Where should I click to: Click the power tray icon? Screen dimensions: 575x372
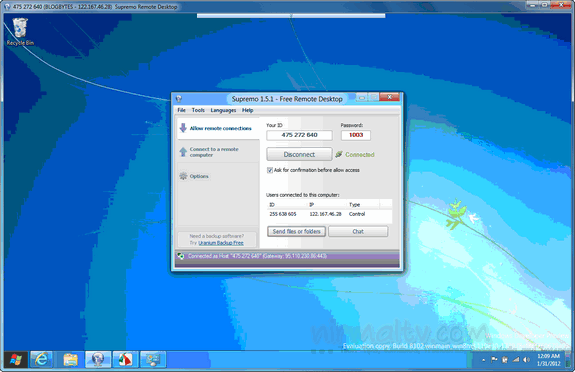point(505,360)
